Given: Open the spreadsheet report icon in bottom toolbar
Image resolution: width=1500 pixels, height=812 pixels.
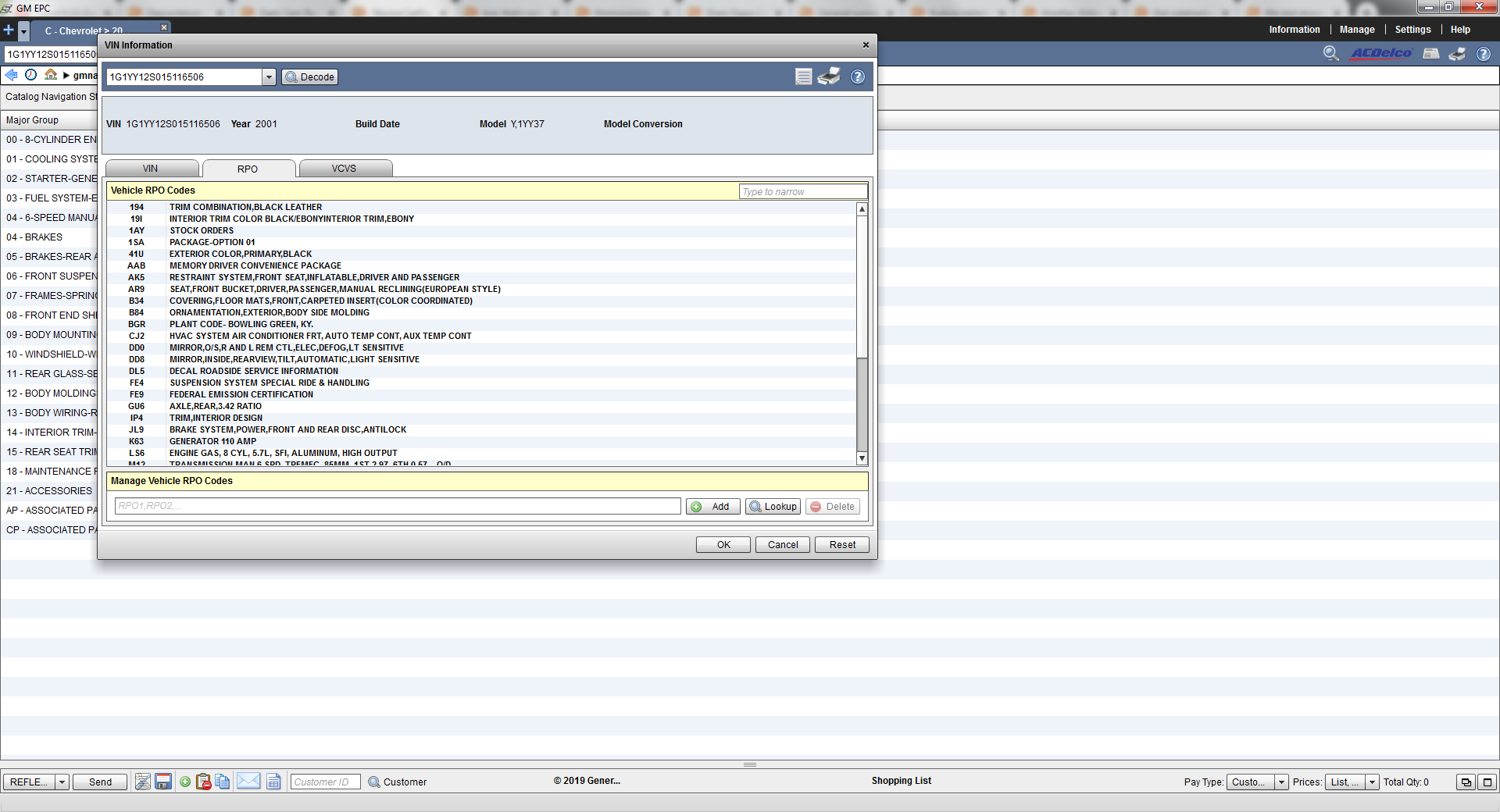Looking at the screenshot, I should tap(273, 782).
